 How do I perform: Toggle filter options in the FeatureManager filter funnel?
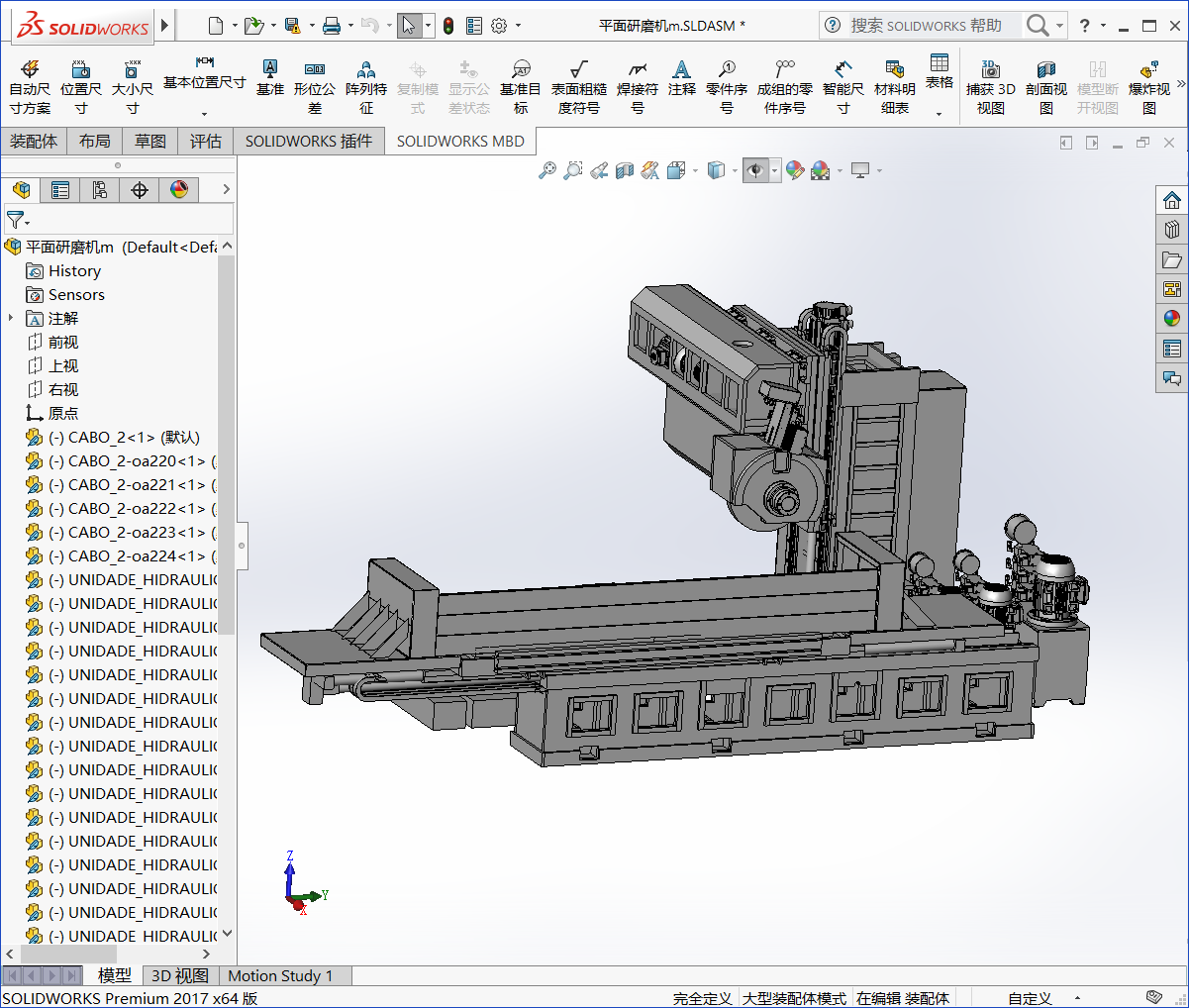pos(20,219)
